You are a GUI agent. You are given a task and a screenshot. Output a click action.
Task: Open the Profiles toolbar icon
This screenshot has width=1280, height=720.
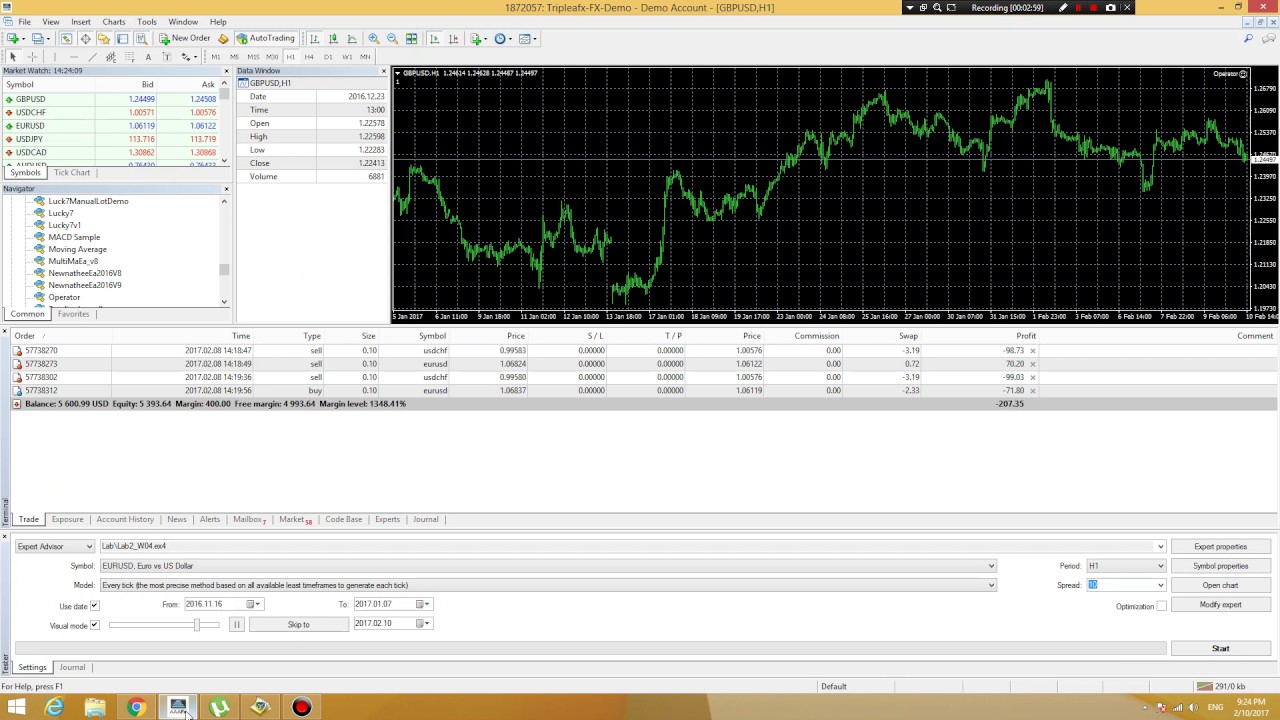pos(39,39)
